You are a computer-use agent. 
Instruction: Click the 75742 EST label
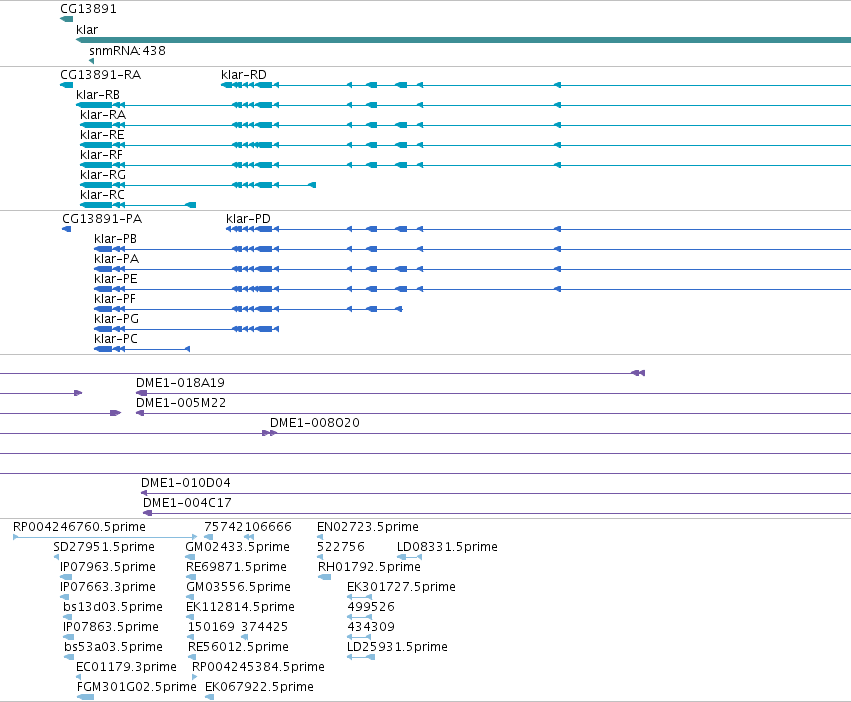coord(224,527)
